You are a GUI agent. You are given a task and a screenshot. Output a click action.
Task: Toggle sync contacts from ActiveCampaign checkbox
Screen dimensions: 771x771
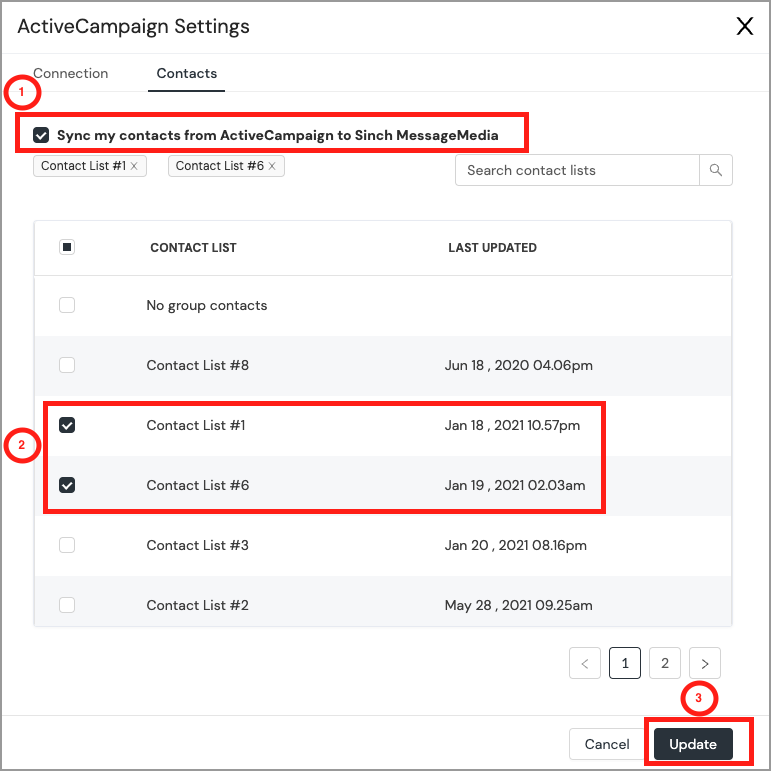point(41,135)
